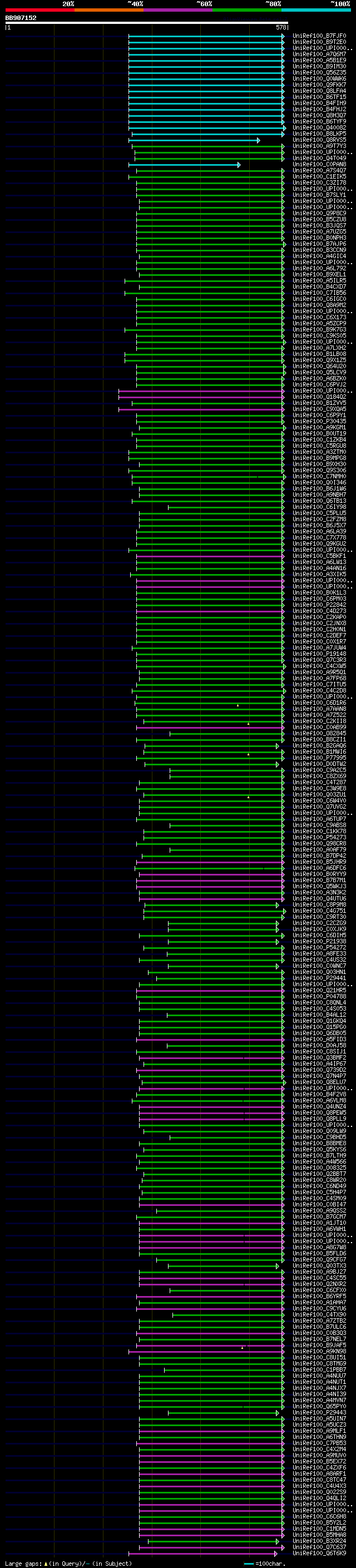Open hit UniRef100_Q8H307

319,115
